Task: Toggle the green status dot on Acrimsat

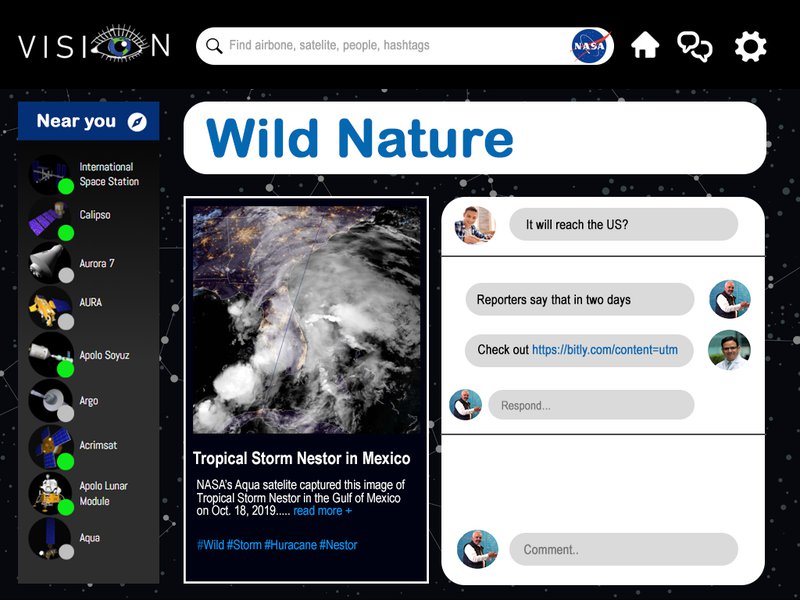Action: (66, 461)
